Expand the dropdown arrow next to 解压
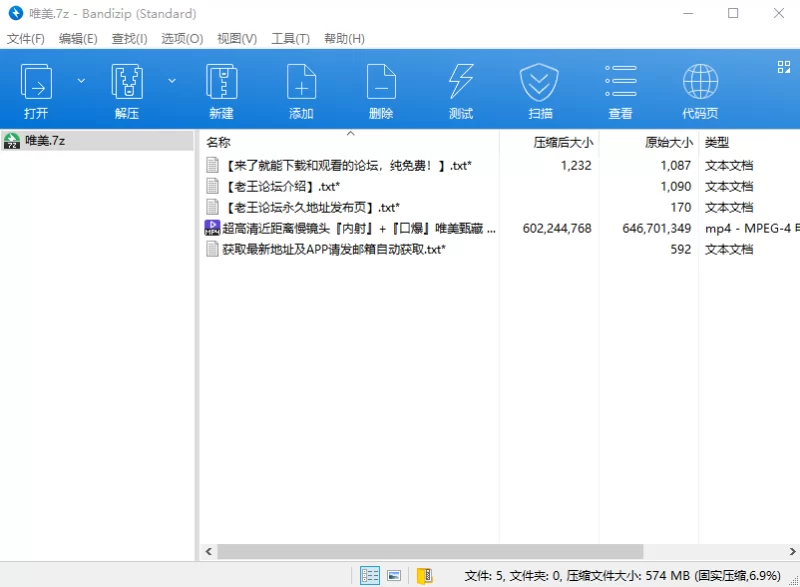Screen dimensions: 800x587 pos(171,80)
